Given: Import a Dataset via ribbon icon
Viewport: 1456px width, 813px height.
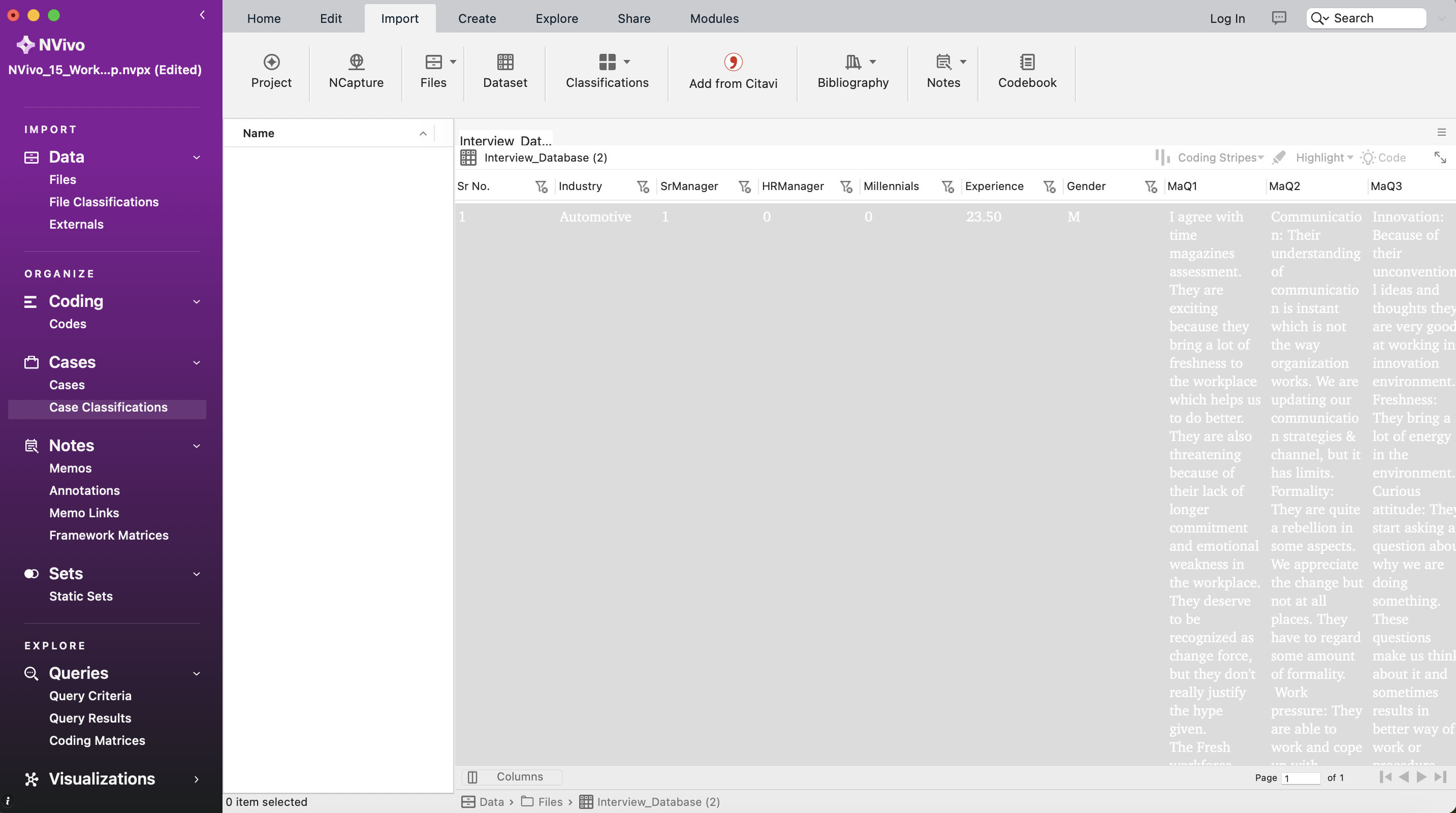Looking at the screenshot, I should 505,61.
